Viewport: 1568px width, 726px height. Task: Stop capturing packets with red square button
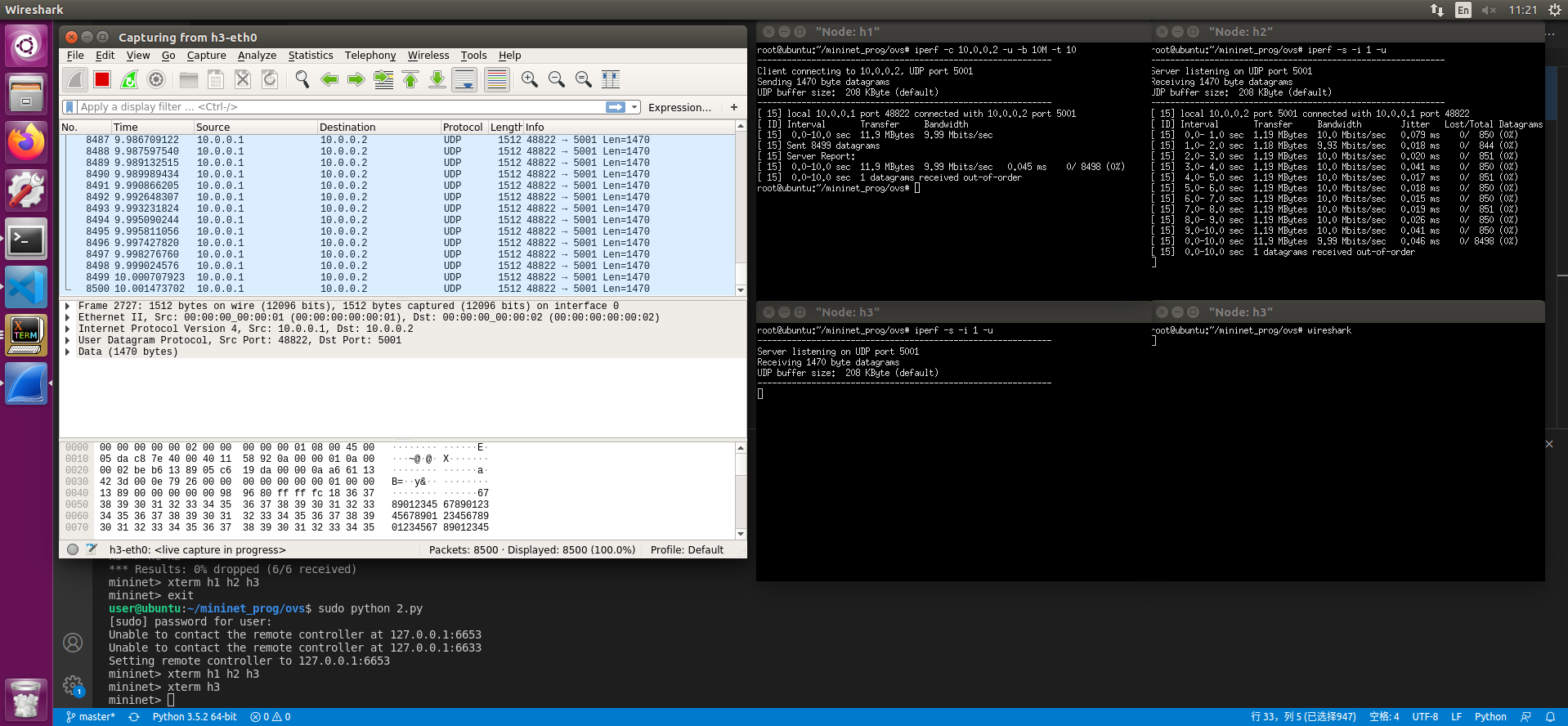(x=102, y=79)
